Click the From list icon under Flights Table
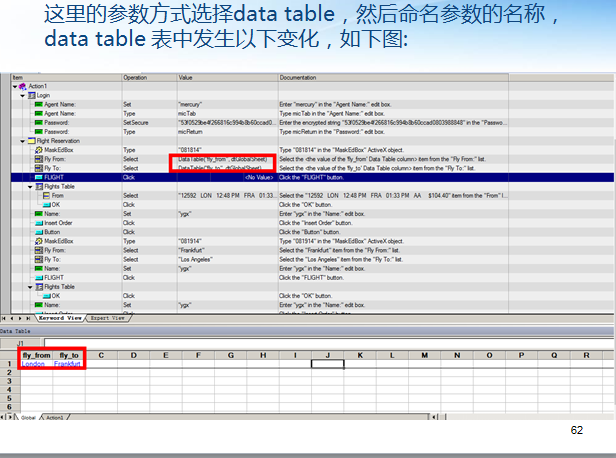 pos(46,196)
